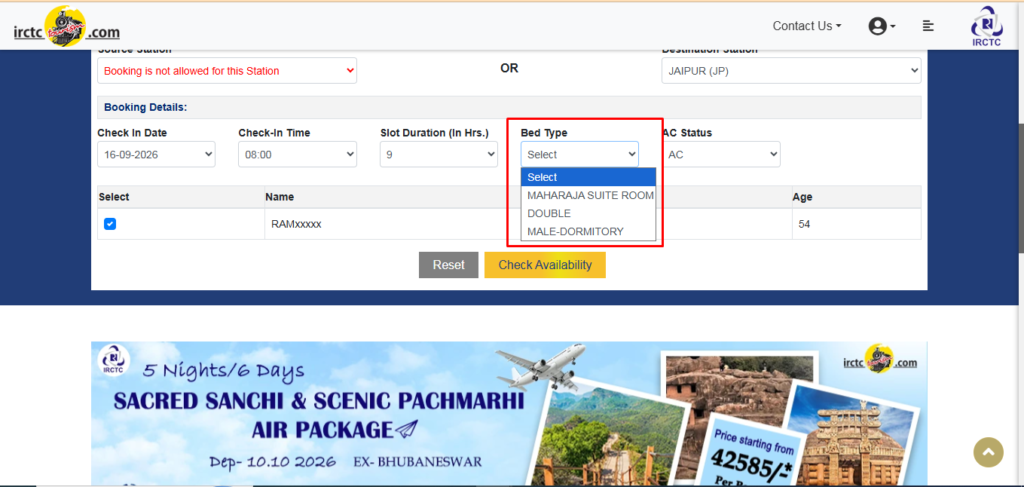The height and width of the screenshot is (487, 1024).
Task: Click the IRCTC logo on the banner
Action: pos(114,360)
